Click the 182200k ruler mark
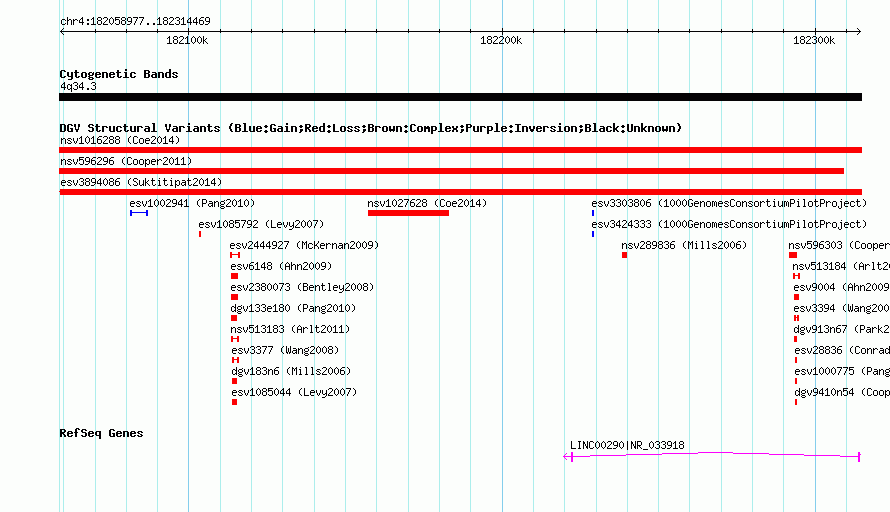This screenshot has height=512, width=890. [x=501, y=40]
